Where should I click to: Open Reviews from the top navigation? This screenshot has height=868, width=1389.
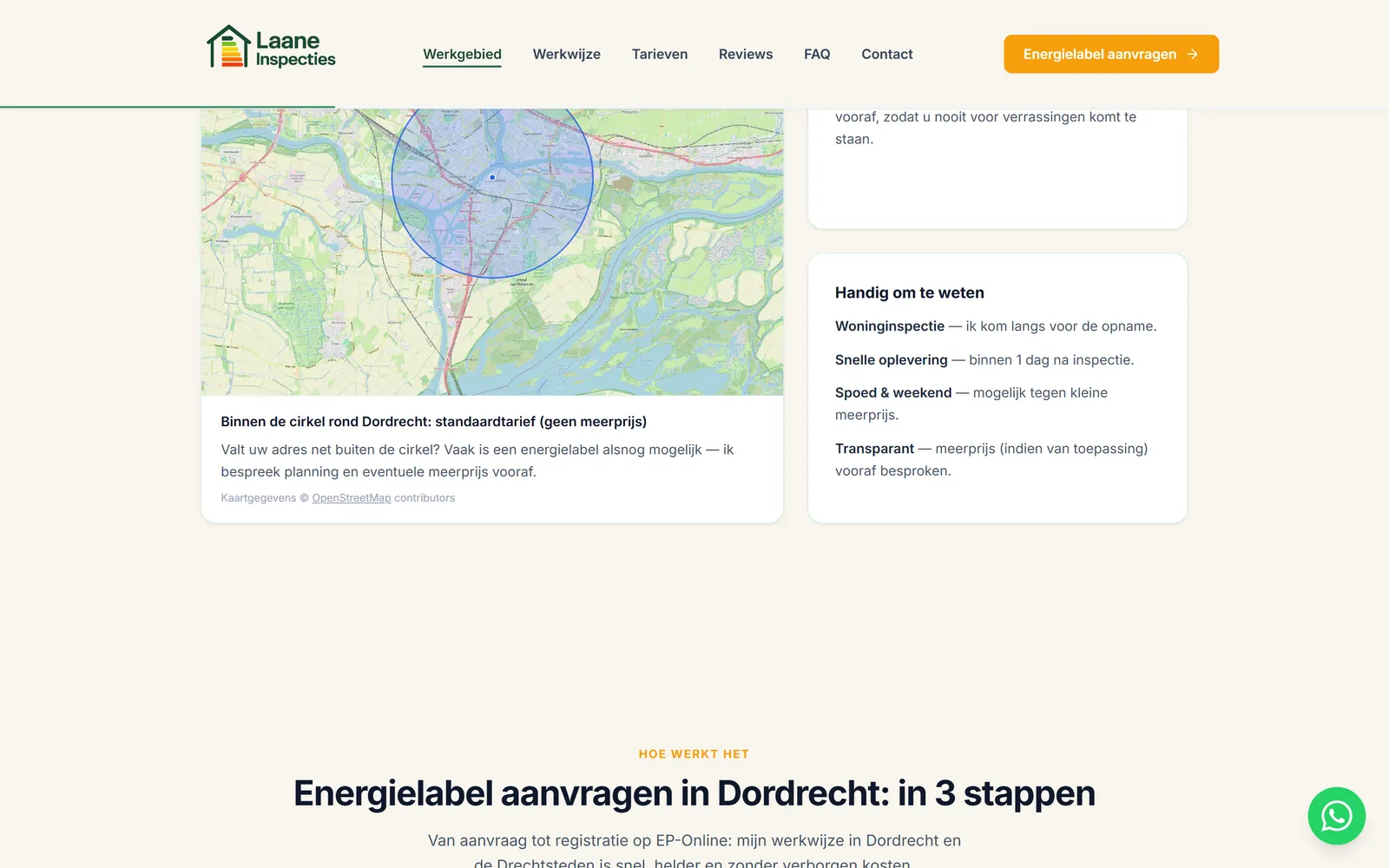746,54
